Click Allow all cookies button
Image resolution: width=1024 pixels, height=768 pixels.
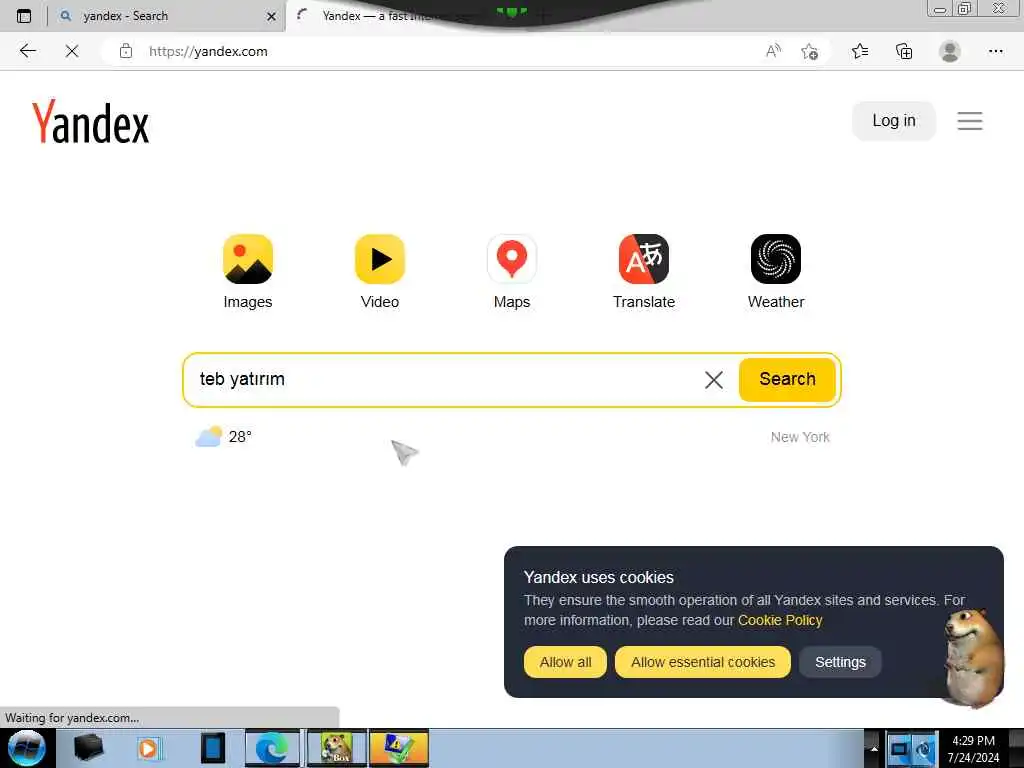565,662
